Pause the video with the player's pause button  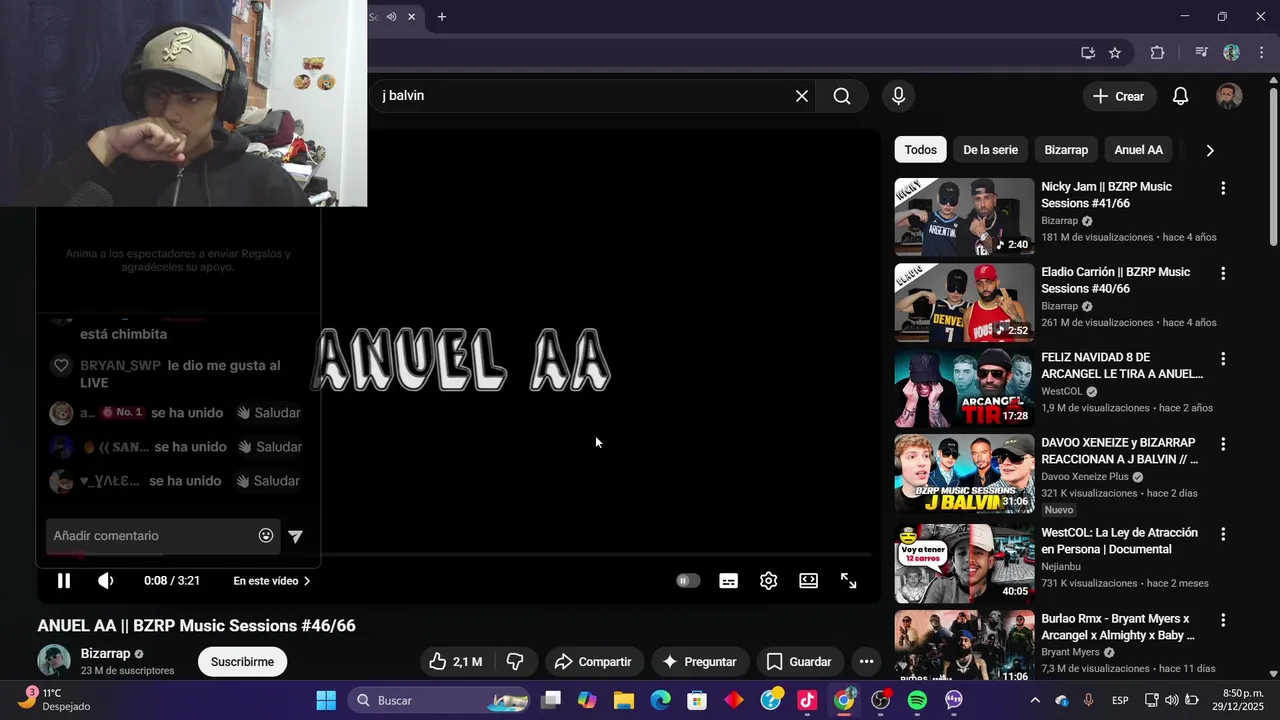click(64, 581)
